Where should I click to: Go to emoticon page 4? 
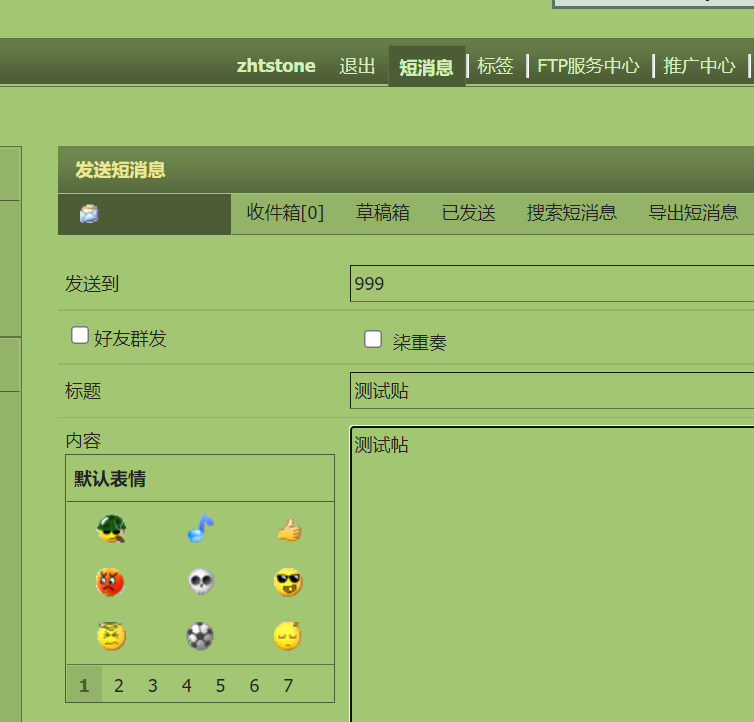[187, 685]
